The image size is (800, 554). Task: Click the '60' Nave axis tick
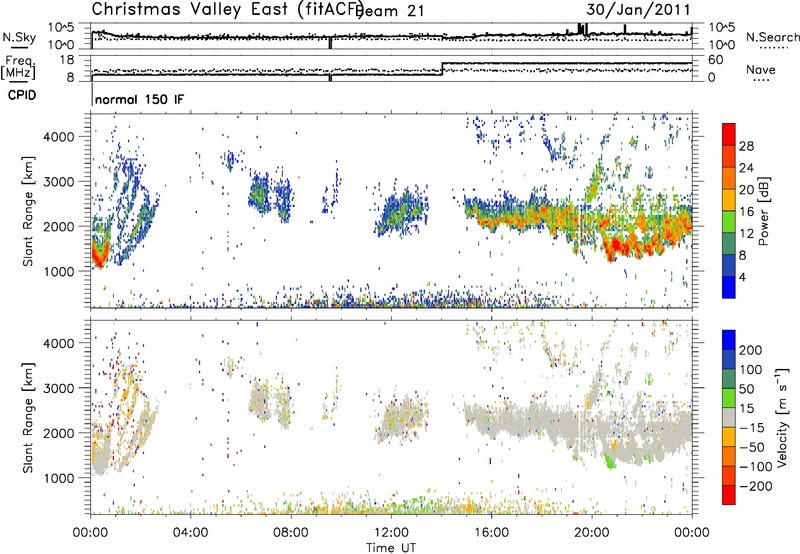[715, 60]
